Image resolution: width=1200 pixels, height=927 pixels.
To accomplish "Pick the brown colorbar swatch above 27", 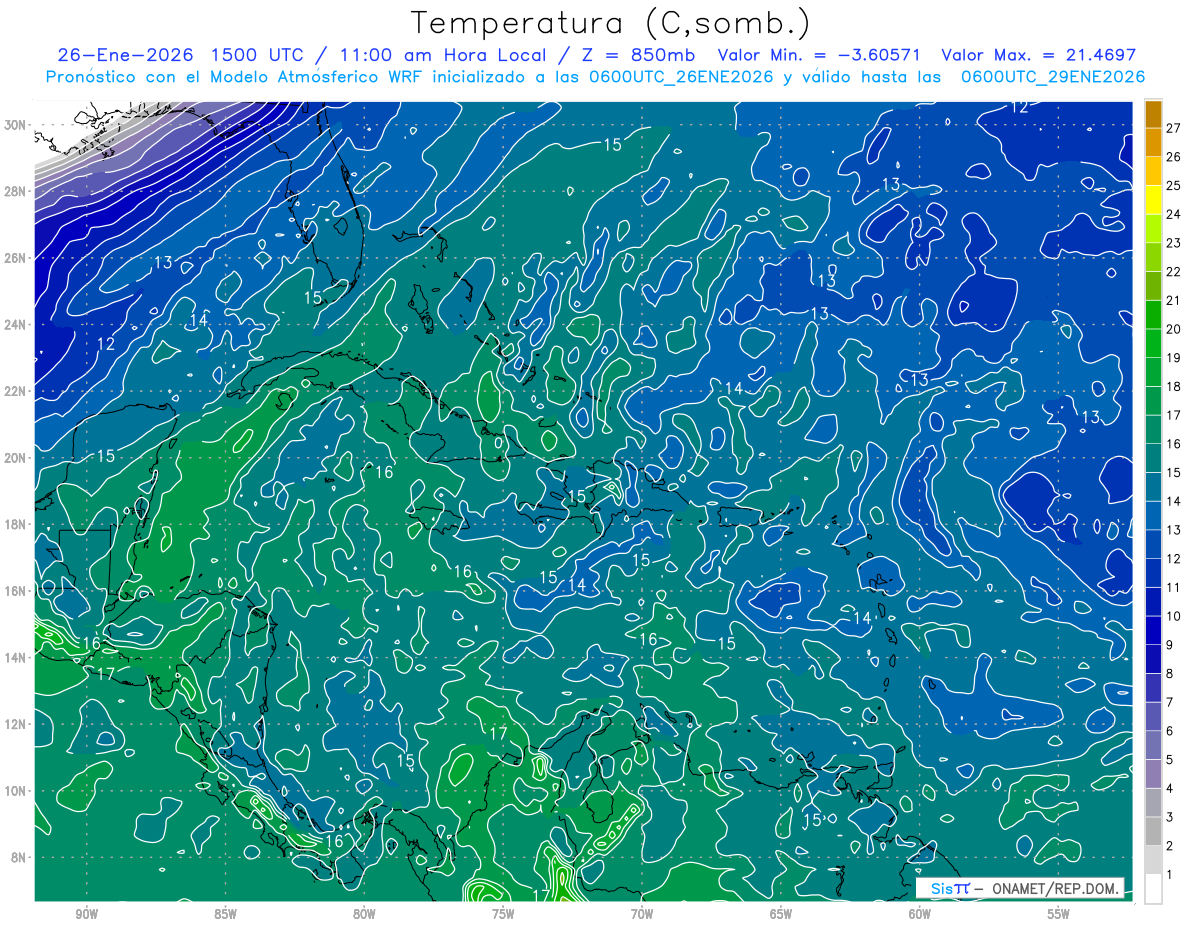I will click(x=1153, y=114).
